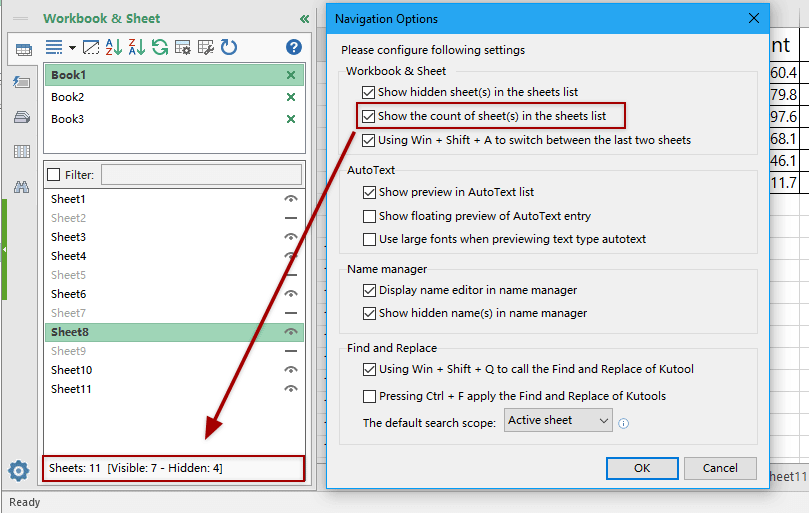This screenshot has height=513, width=809.
Task: Click the table with wrench icon
Action: [x=206, y=47]
